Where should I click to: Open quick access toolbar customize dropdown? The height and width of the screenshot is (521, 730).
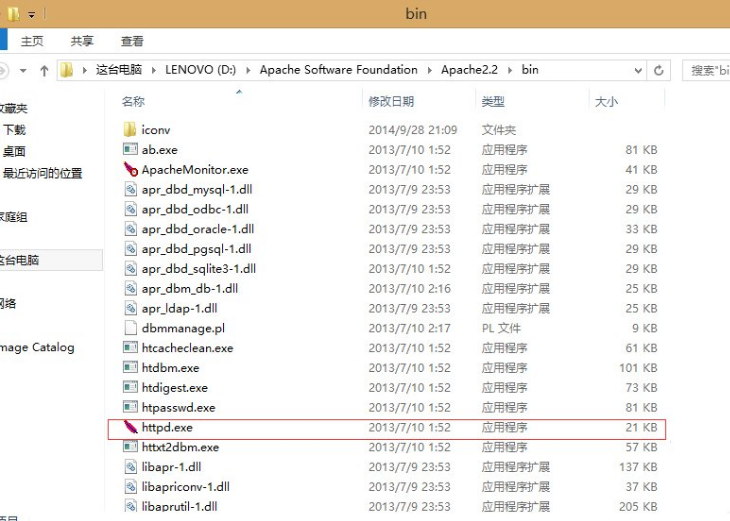pos(32,15)
